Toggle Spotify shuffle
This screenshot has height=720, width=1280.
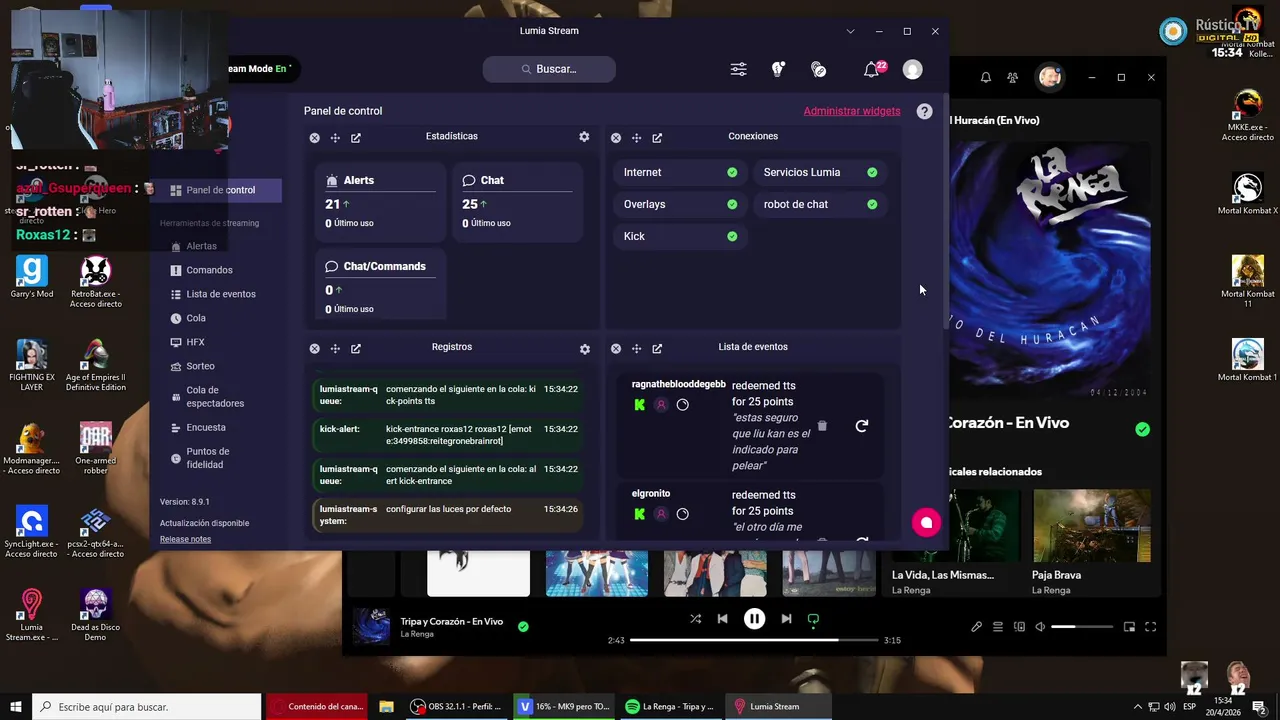click(695, 619)
